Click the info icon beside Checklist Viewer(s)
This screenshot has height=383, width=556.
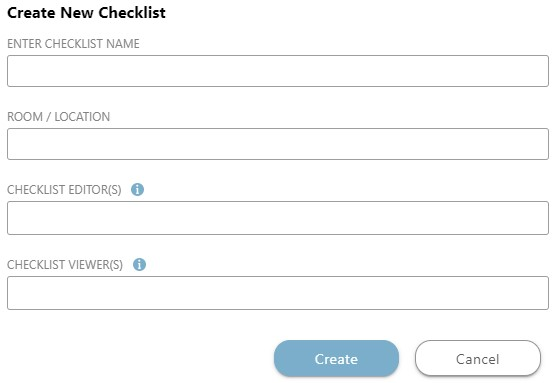(139, 264)
